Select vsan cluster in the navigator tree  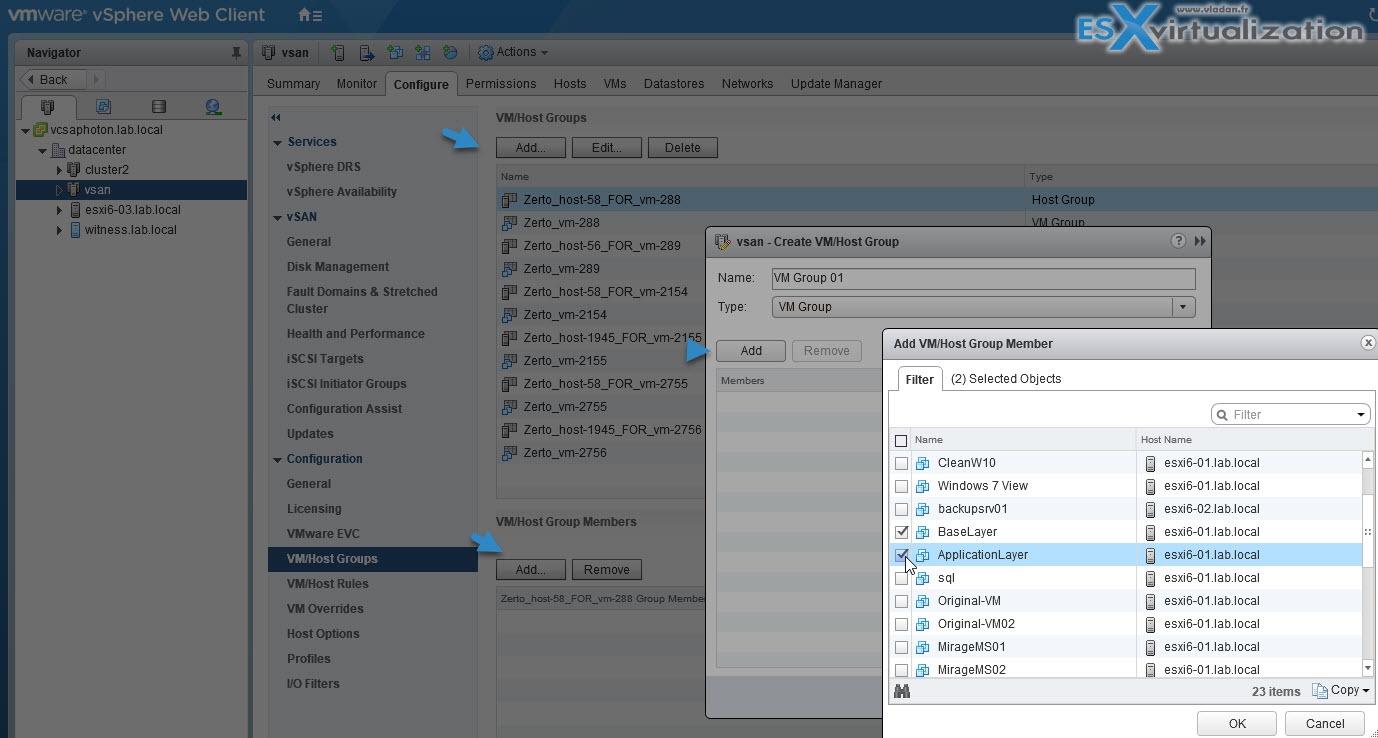tap(132, 190)
